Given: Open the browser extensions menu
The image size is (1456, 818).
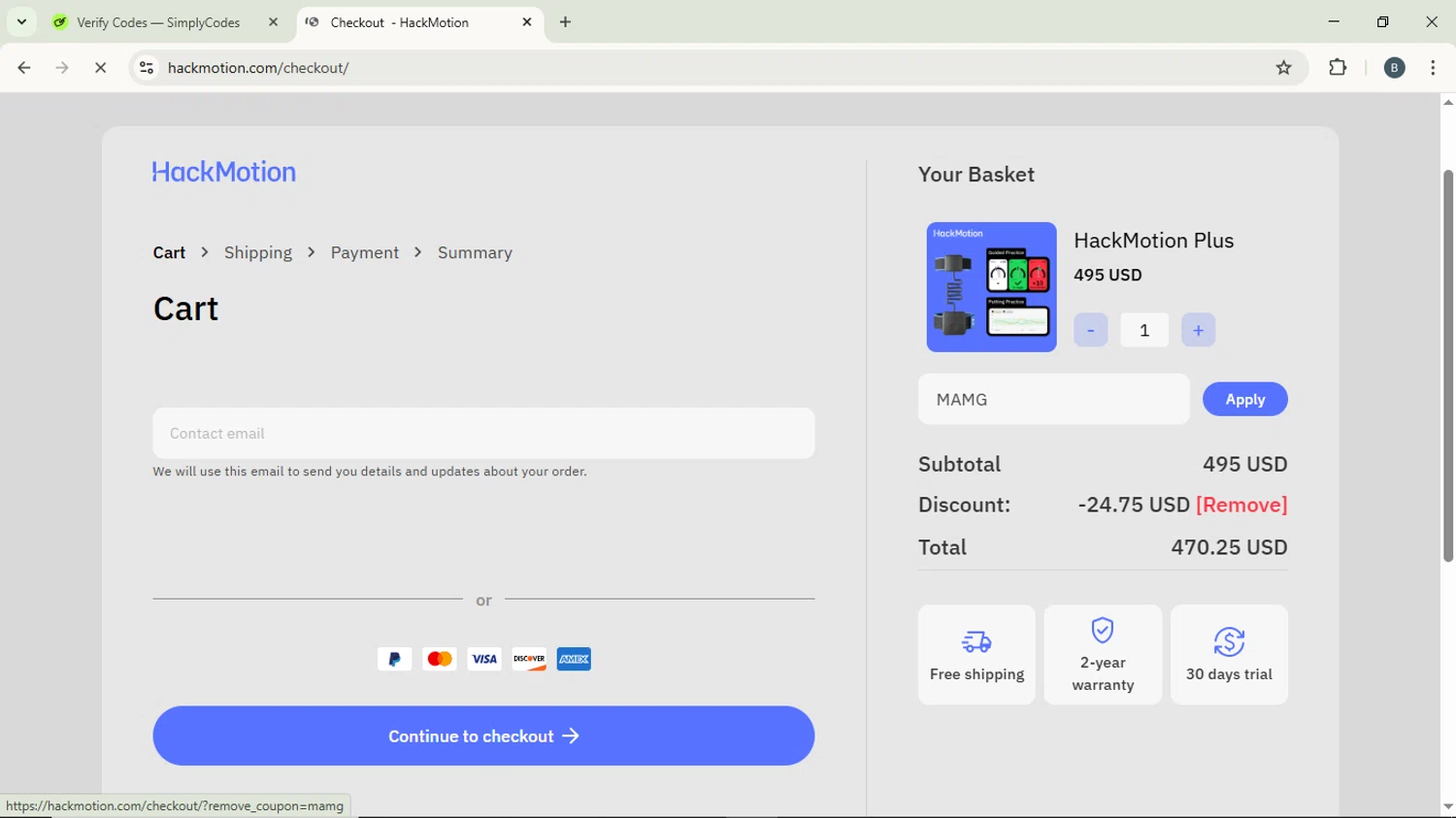Looking at the screenshot, I should click(x=1338, y=68).
